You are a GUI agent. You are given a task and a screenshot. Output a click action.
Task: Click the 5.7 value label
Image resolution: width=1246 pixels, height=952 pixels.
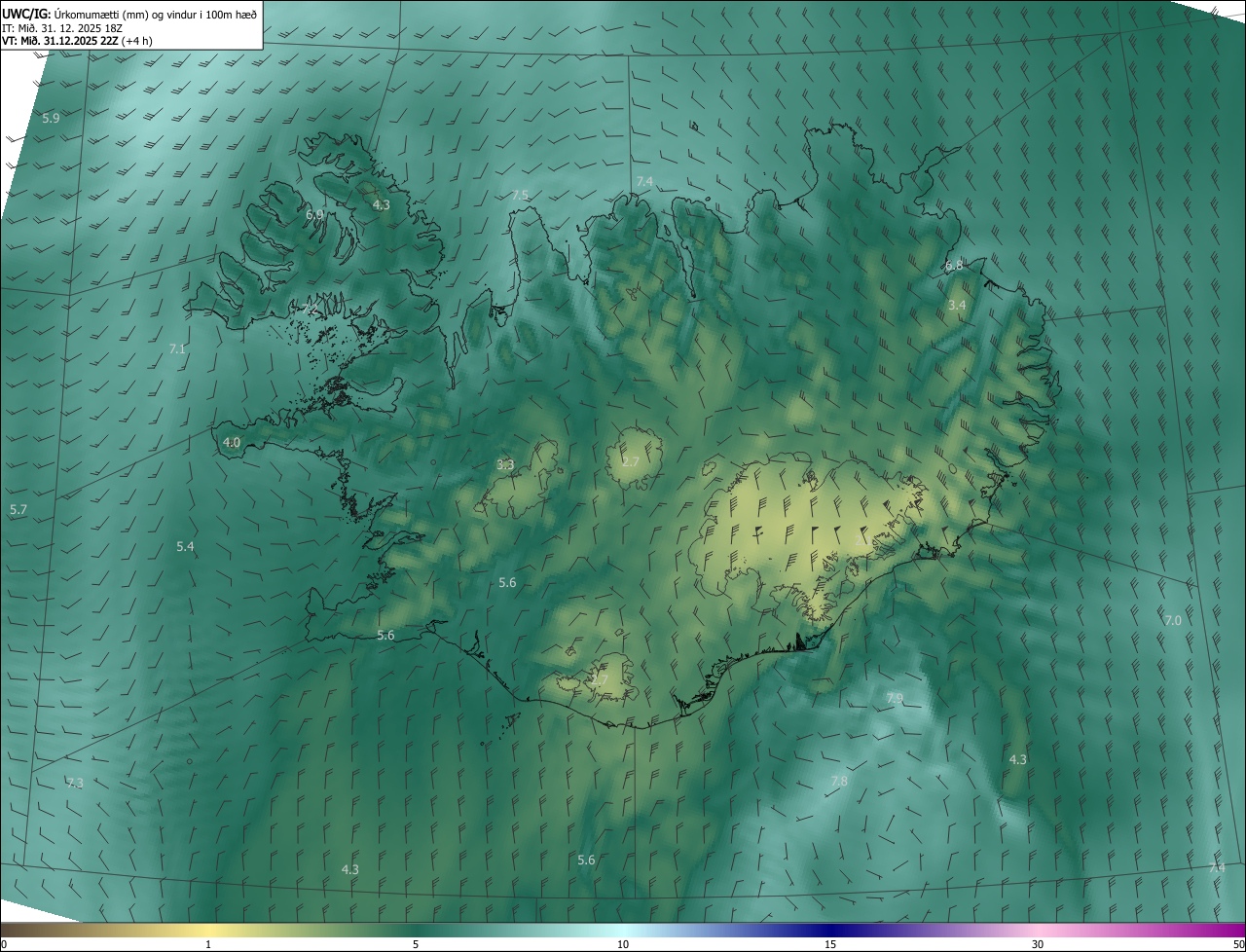pyautogui.click(x=18, y=510)
